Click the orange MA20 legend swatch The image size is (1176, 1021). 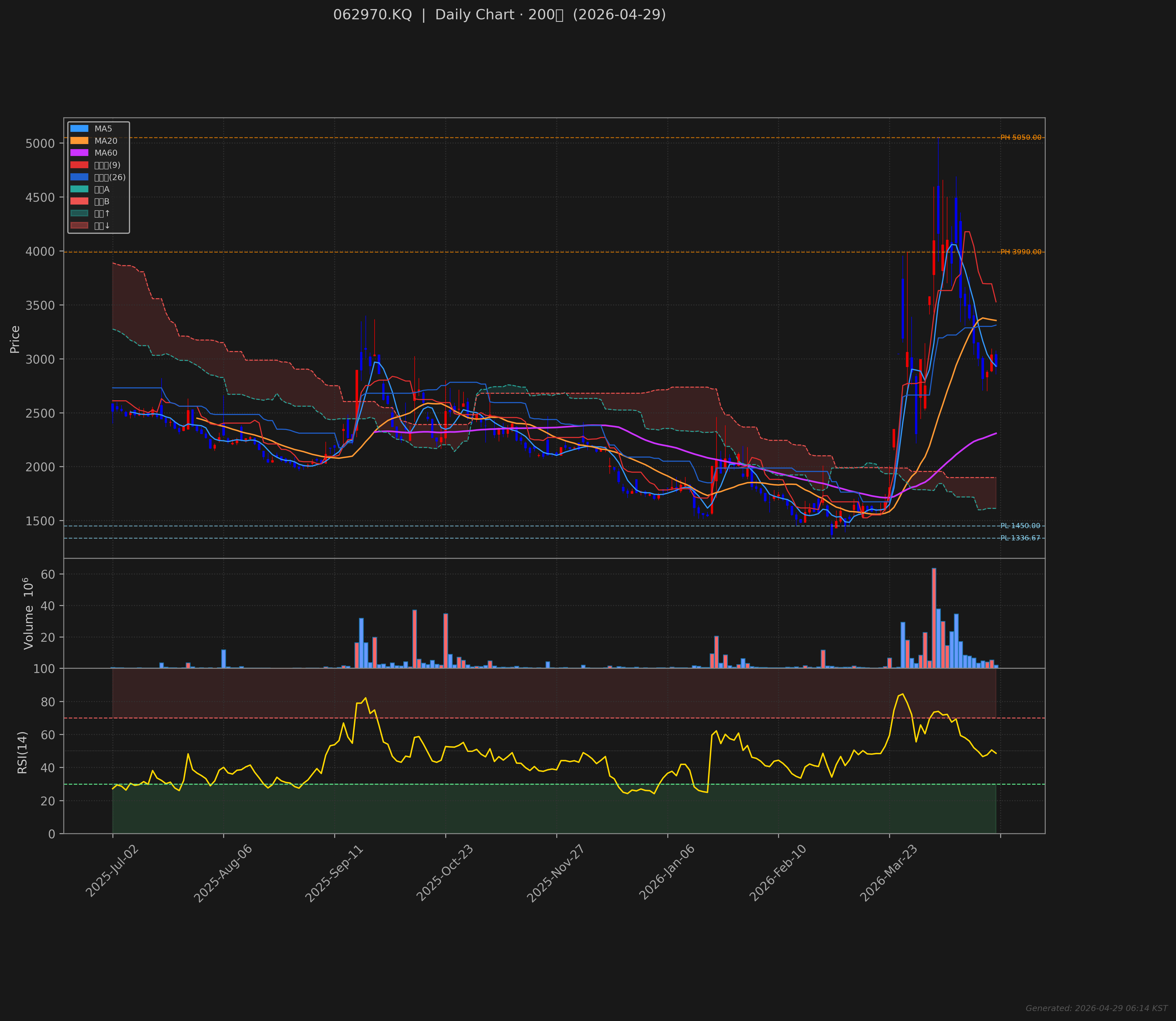pos(79,141)
